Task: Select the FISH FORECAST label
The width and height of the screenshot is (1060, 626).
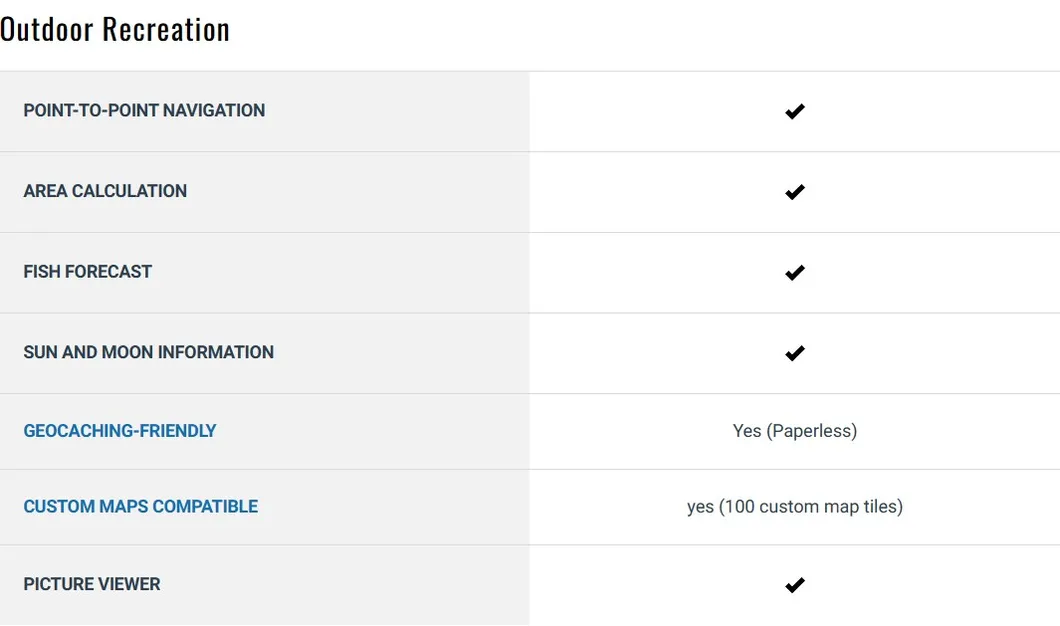Action: [88, 272]
